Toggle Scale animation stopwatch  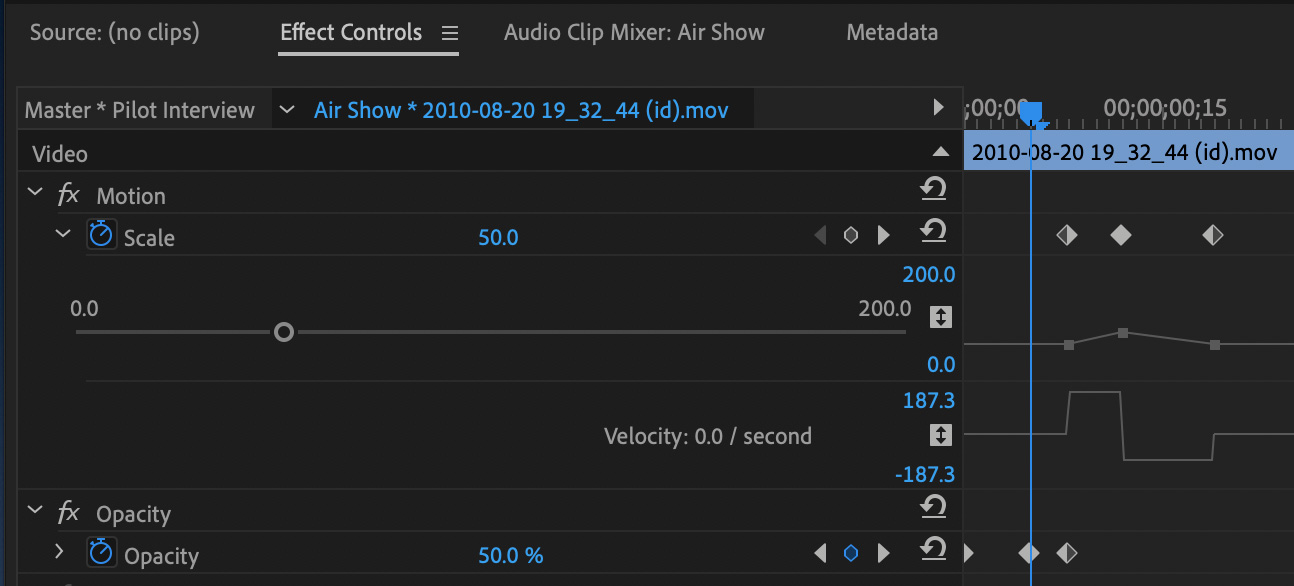tap(101, 235)
